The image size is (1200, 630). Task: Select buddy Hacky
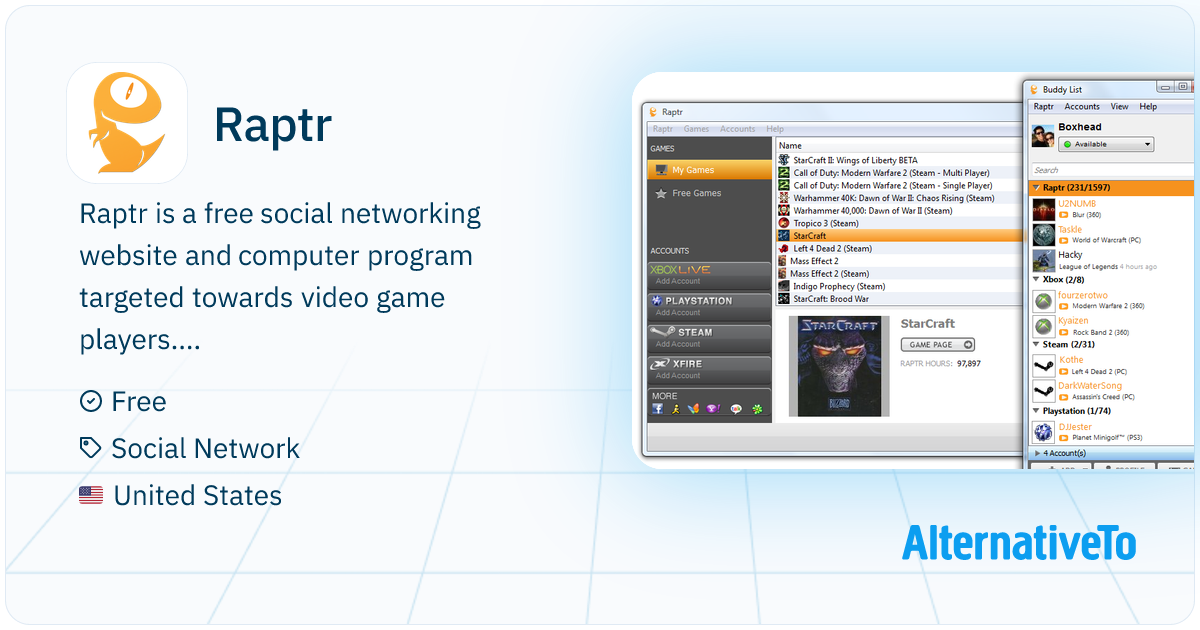point(1111,260)
